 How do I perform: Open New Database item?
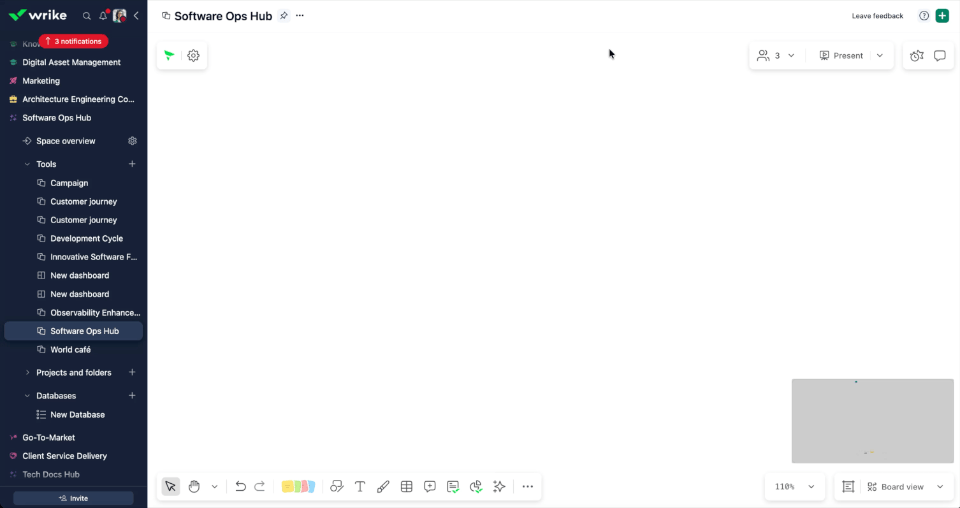(x=77, y=414)
